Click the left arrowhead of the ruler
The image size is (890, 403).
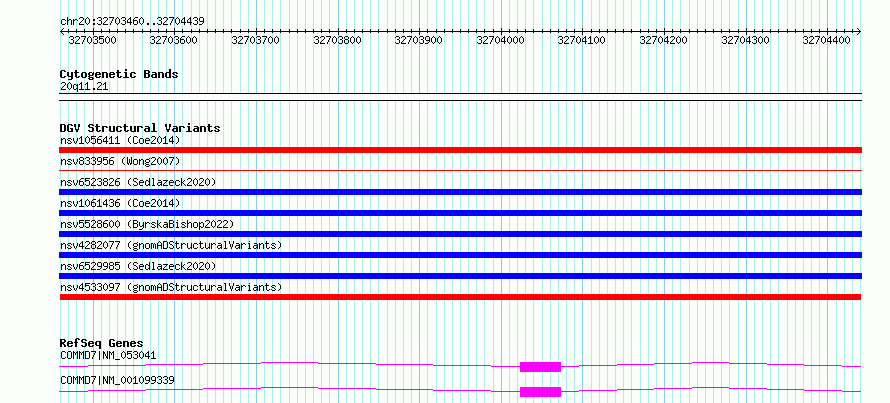point(62,32)
